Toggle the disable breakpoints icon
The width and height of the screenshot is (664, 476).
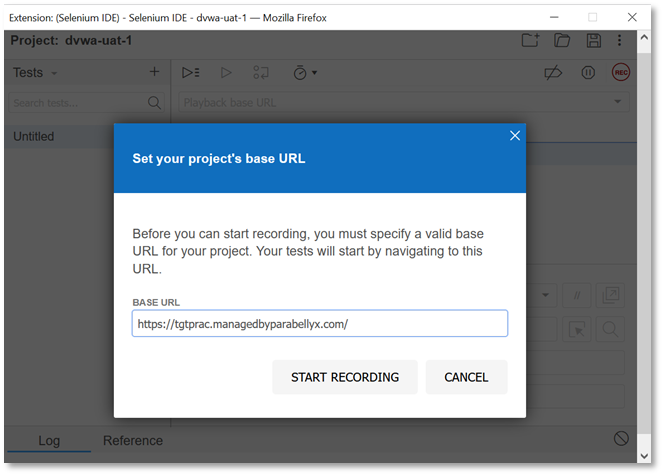click(553, 72)
